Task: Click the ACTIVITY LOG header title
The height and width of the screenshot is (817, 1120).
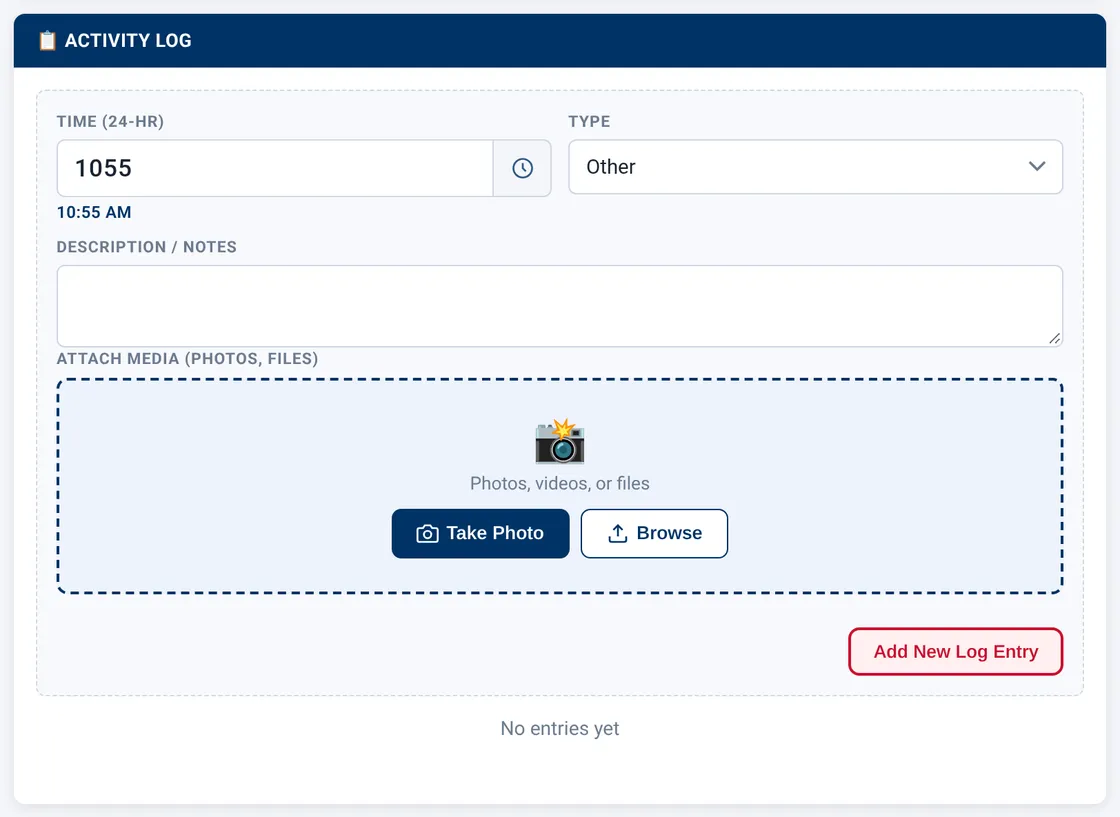Action: [x=128, y=41]
